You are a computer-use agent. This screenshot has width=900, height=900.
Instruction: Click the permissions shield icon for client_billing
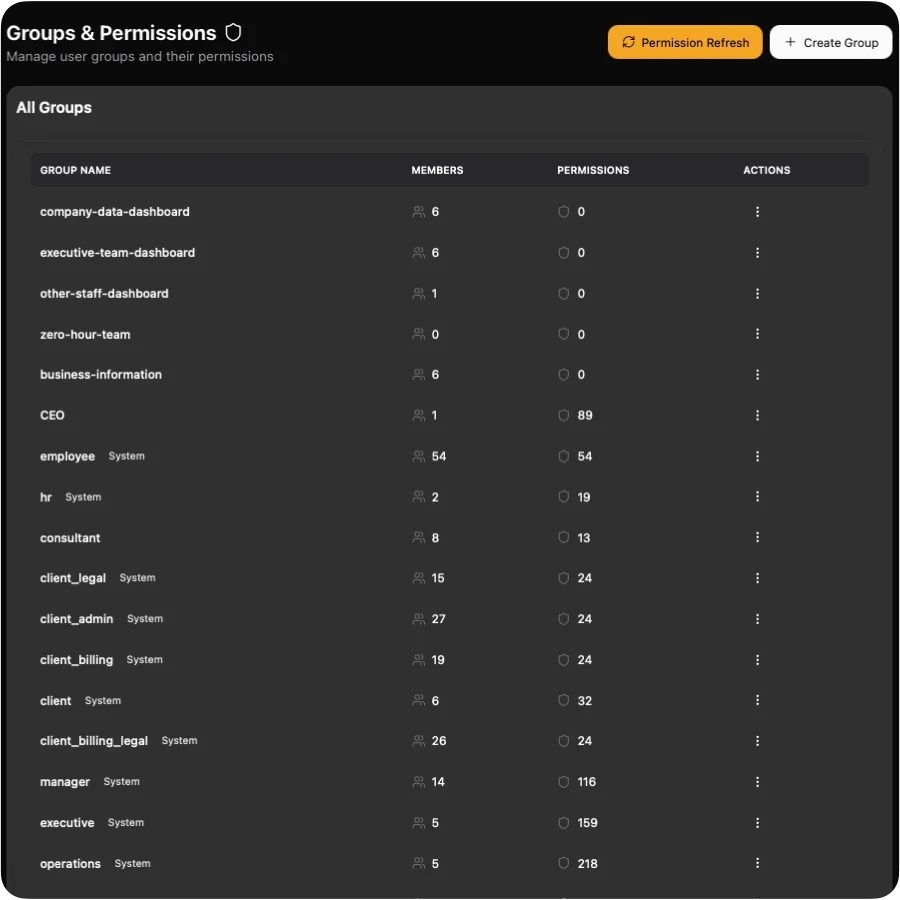[564, 660]
